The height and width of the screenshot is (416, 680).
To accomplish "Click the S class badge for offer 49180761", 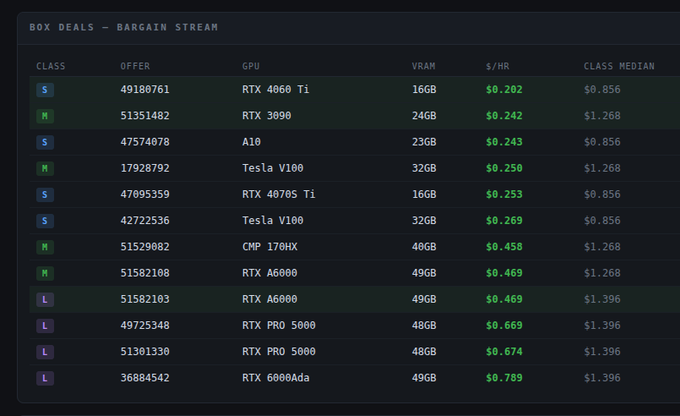I will [x=45, y=90].
